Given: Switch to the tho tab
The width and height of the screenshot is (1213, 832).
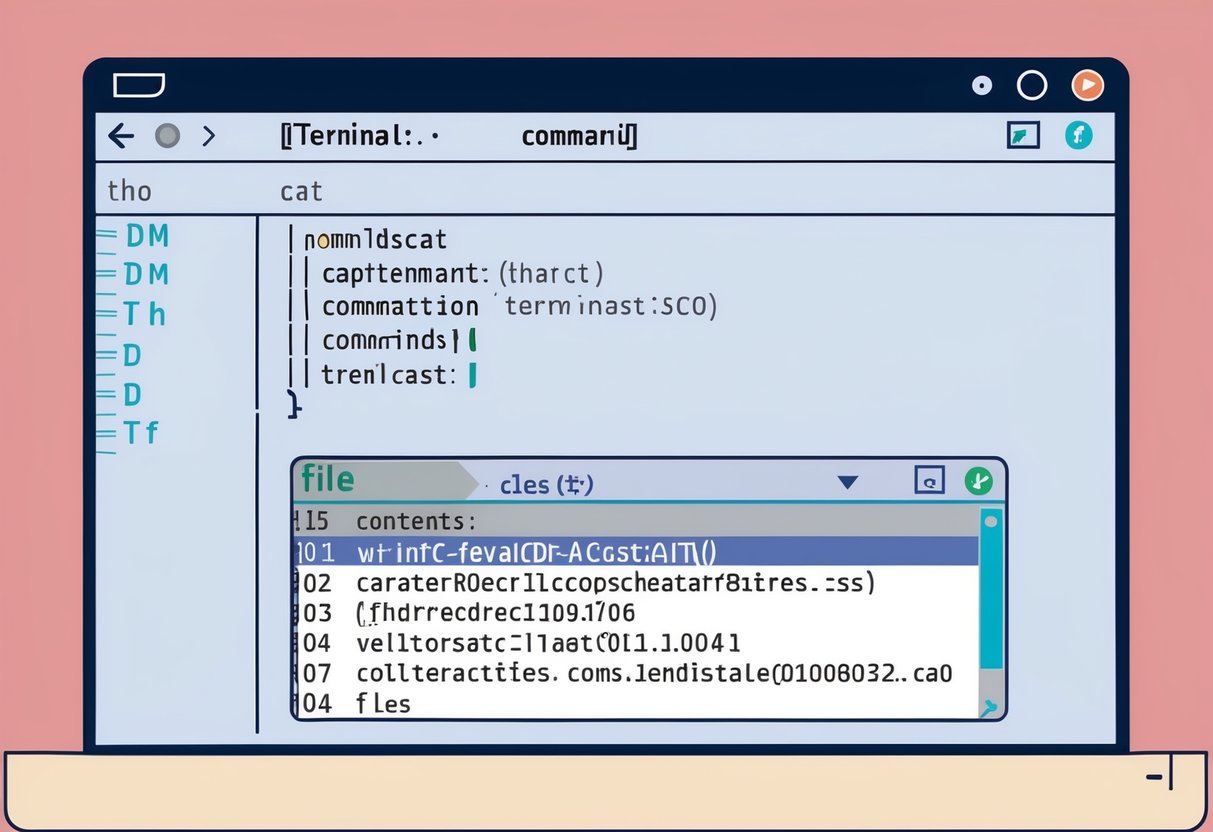Looking at the screenshot, I should coord(128,190).
